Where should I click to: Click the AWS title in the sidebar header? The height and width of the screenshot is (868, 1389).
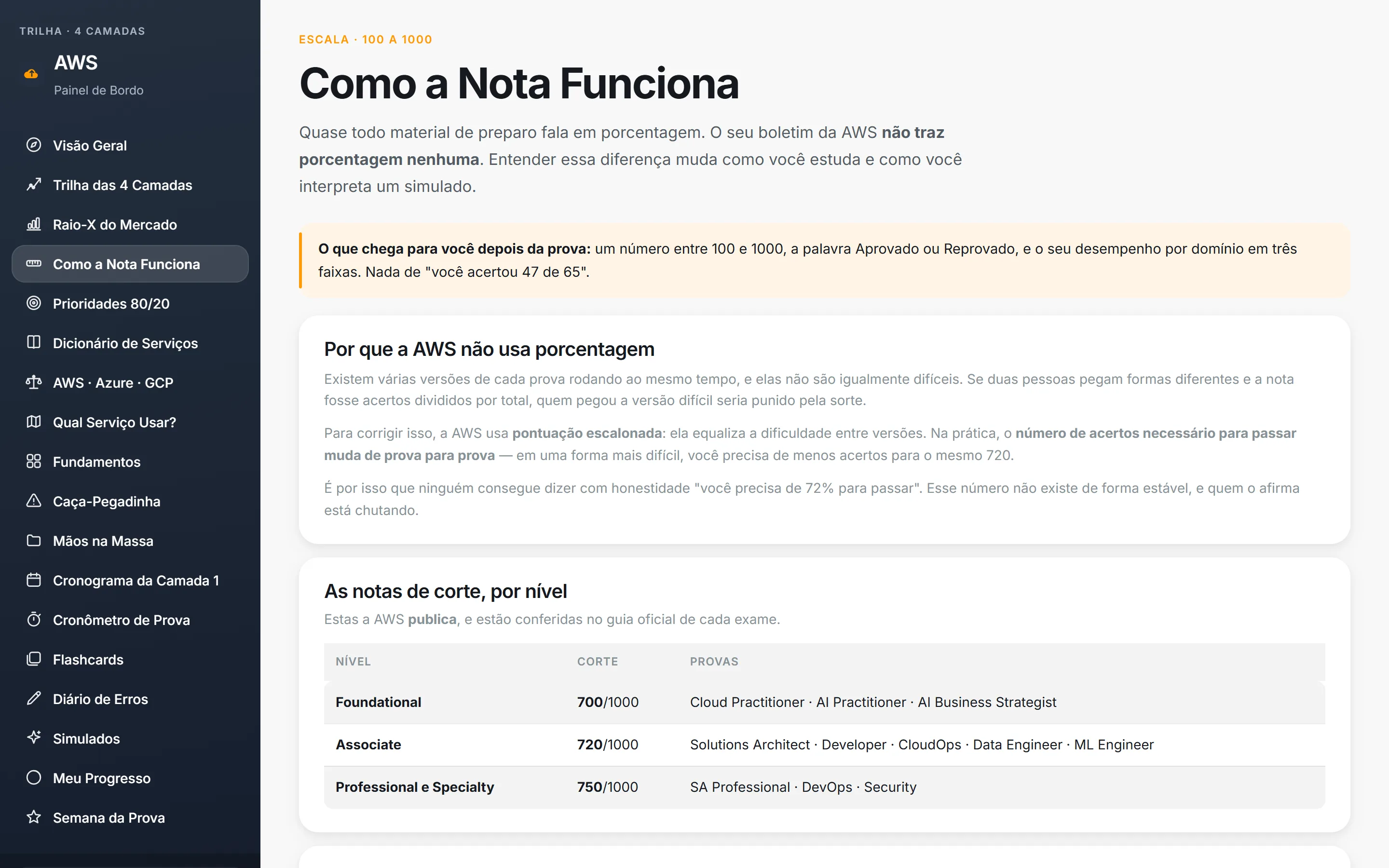(x=76, y=63)
